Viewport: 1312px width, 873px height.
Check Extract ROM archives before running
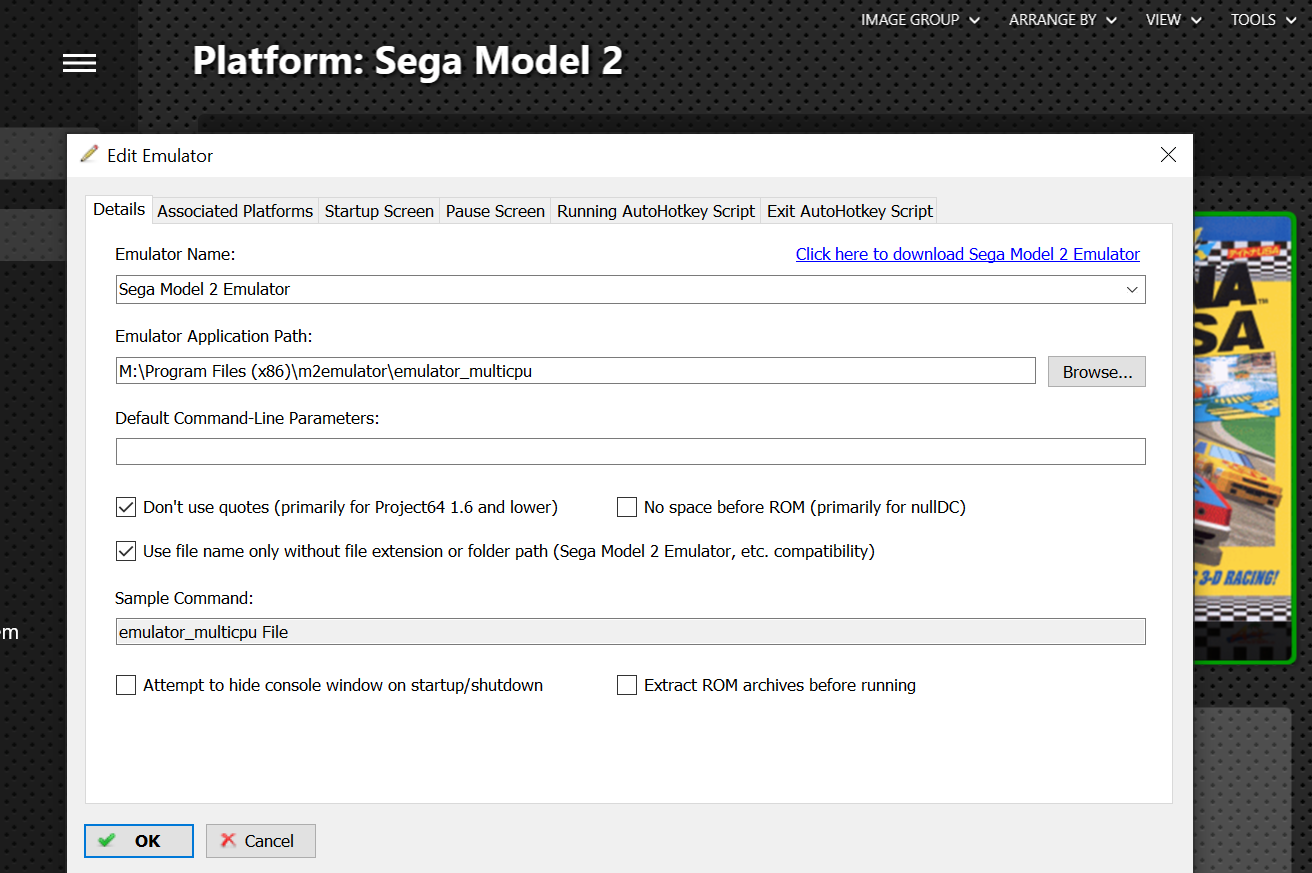(627, 685)
